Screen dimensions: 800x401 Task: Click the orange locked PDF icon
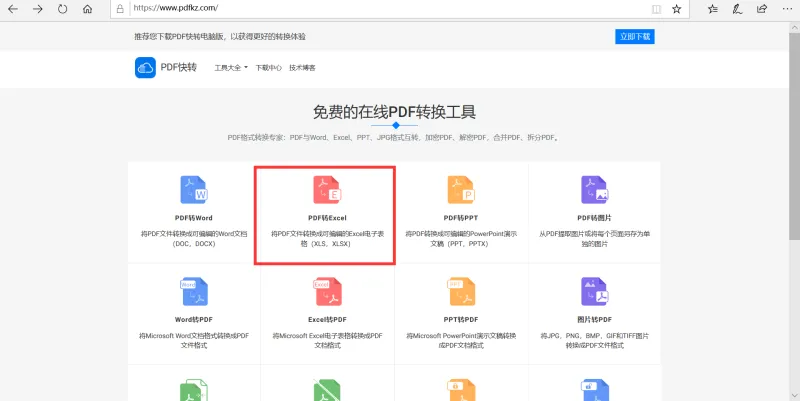click(x=461, y=390)
